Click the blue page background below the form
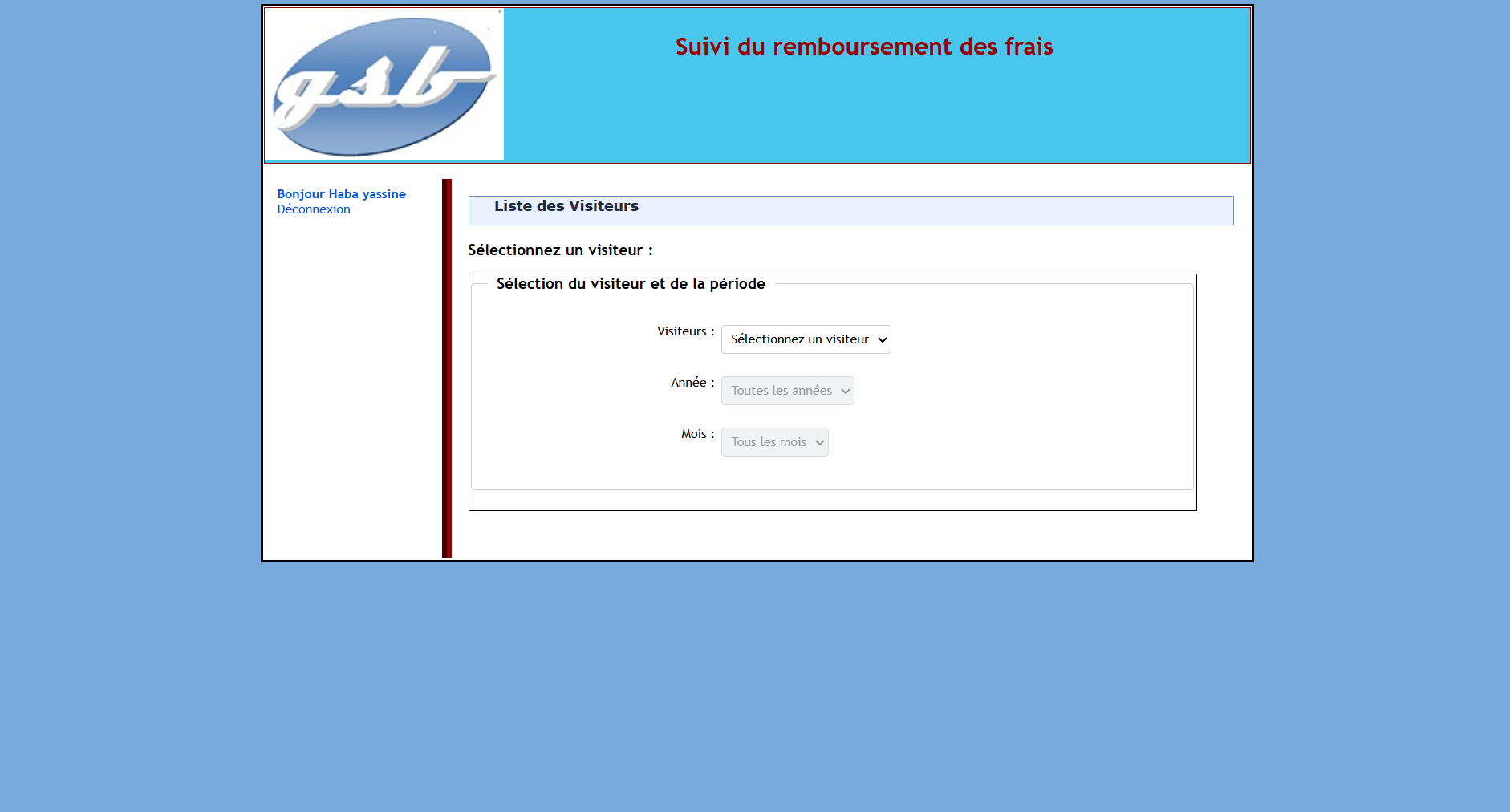The height and width of the screenshot is (812, 1510). pyautogui.click(x=754, y=682)
